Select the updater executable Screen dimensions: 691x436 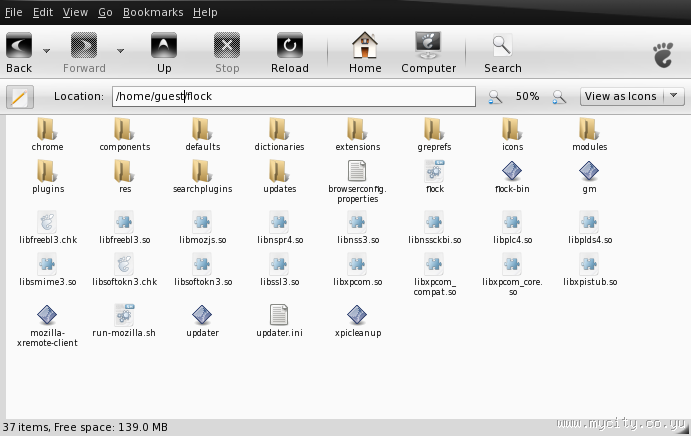[202, 320]
